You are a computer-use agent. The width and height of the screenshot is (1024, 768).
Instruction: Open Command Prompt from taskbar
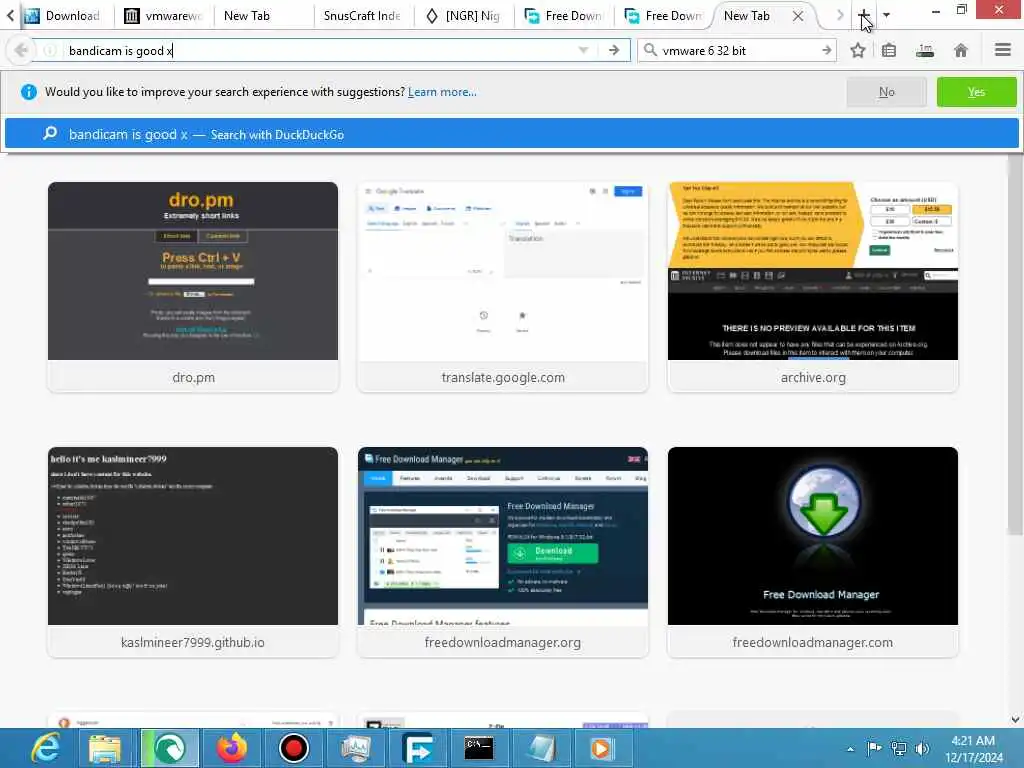pos(479,748)
